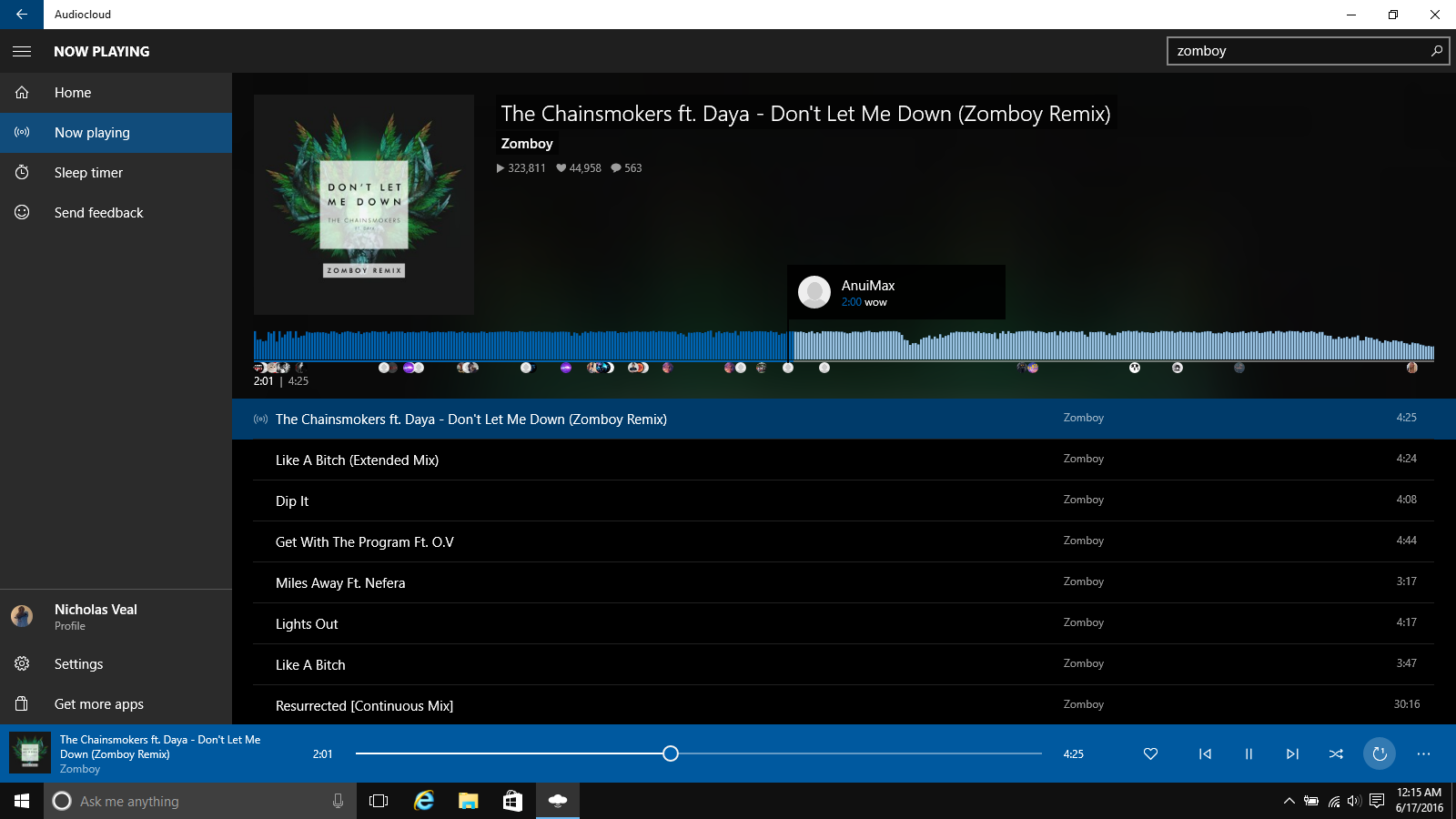Open the hamburger navigation menu

coord(22,51)
